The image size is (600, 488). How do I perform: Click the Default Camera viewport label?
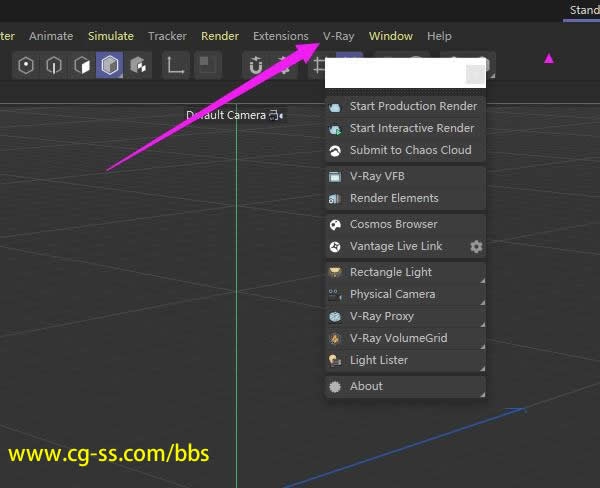tap(227, 115)
